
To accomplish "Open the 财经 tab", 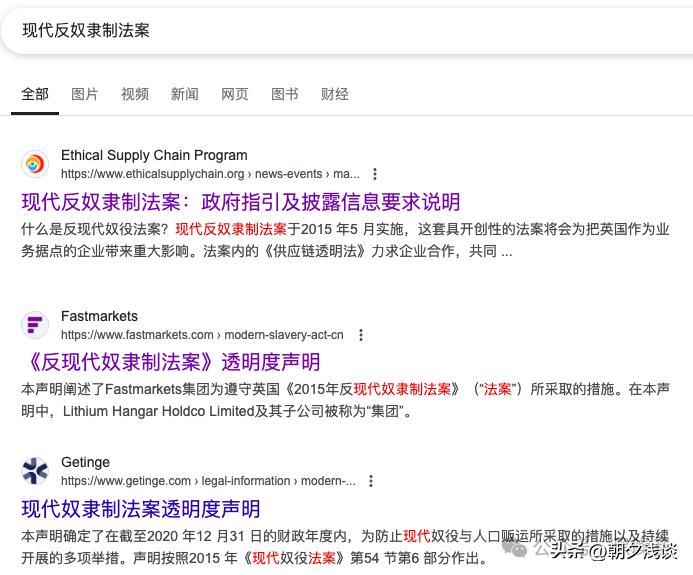I will point(335,94).
